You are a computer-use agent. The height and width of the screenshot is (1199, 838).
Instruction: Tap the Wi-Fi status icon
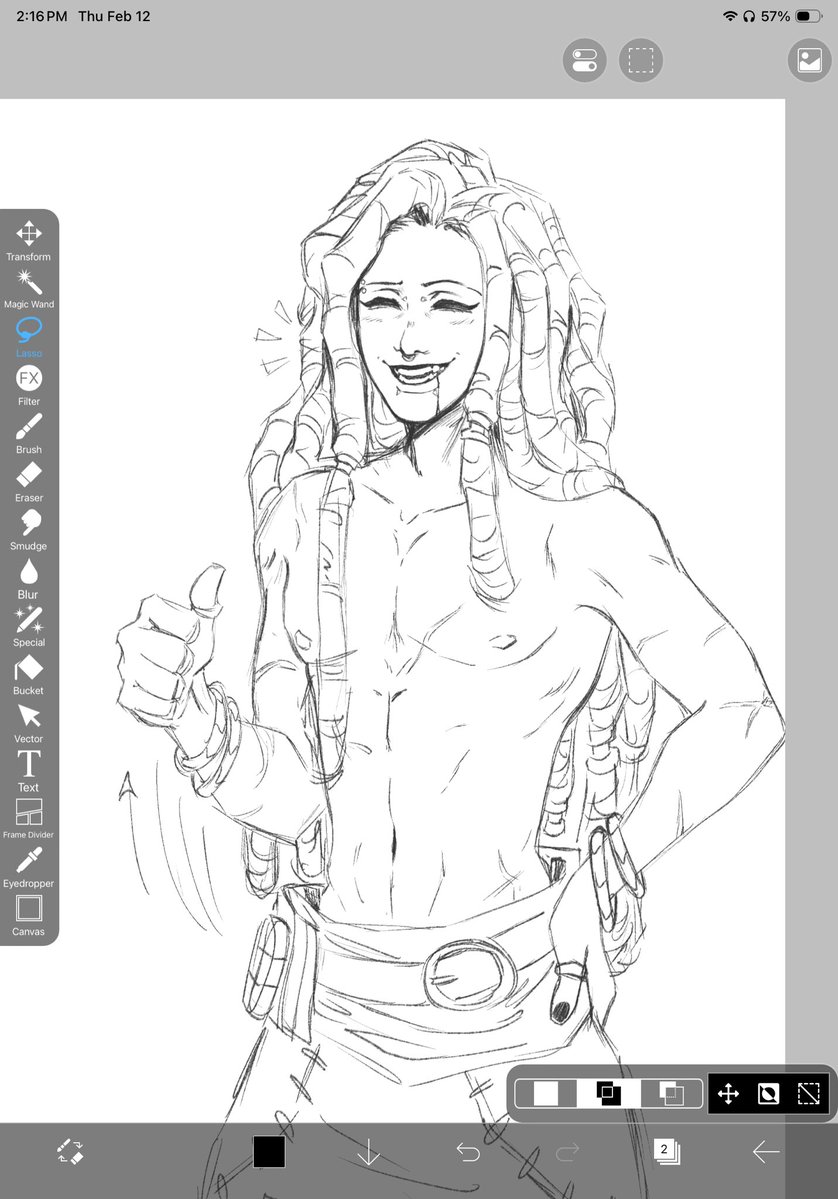(730, 16)
